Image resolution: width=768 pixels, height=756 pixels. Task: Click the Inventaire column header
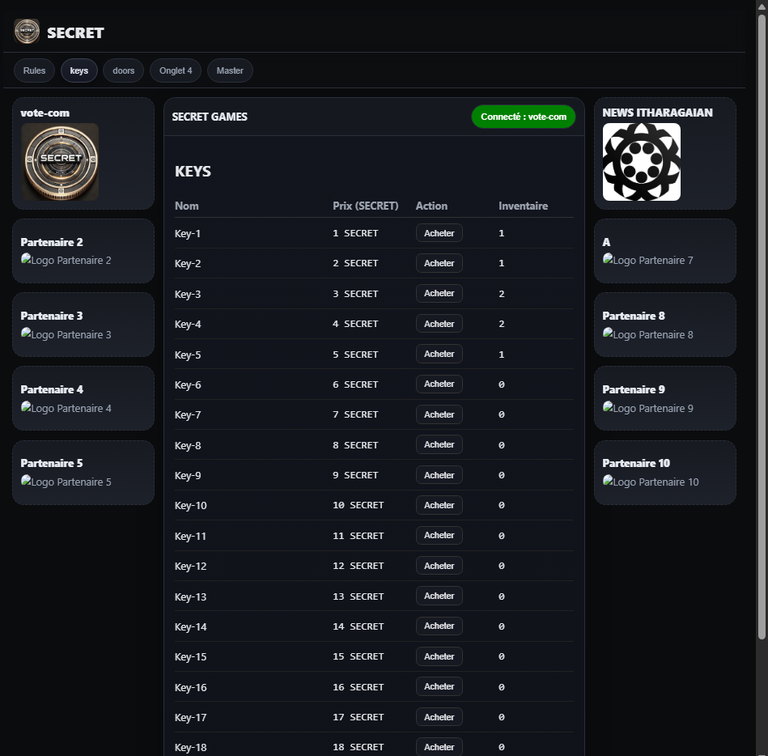[x=523, y=206]
